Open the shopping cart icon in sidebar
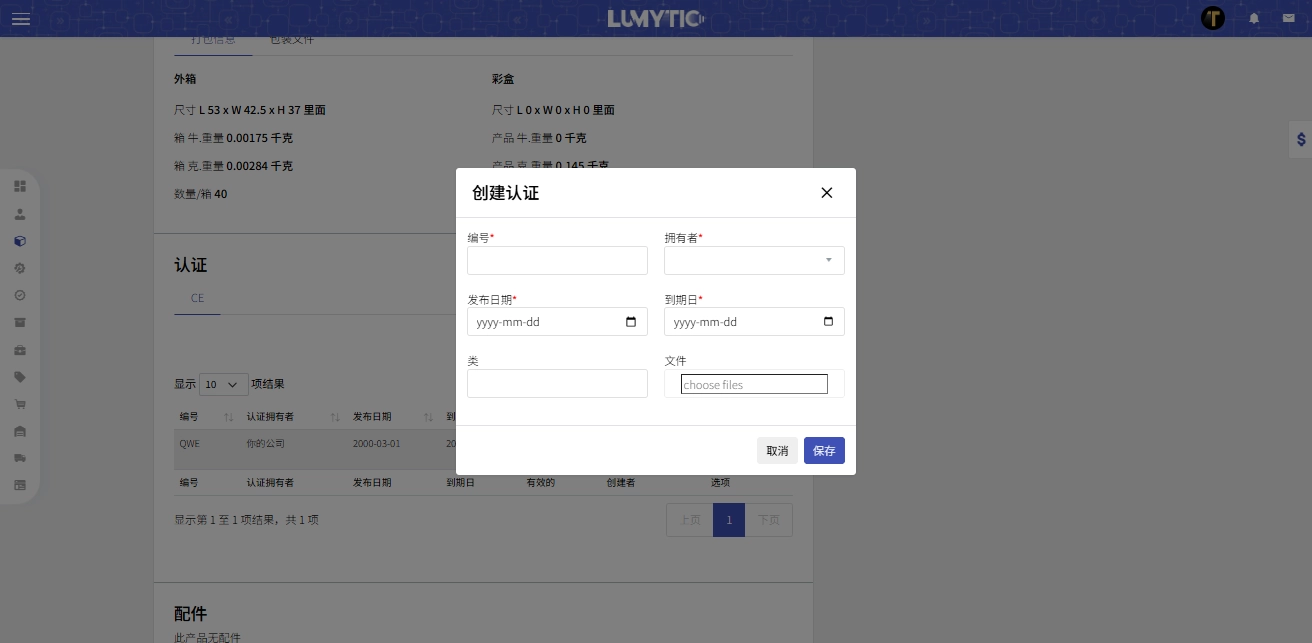The height and width of the screenshot is (643, 1312). click(x=20, y=404)
